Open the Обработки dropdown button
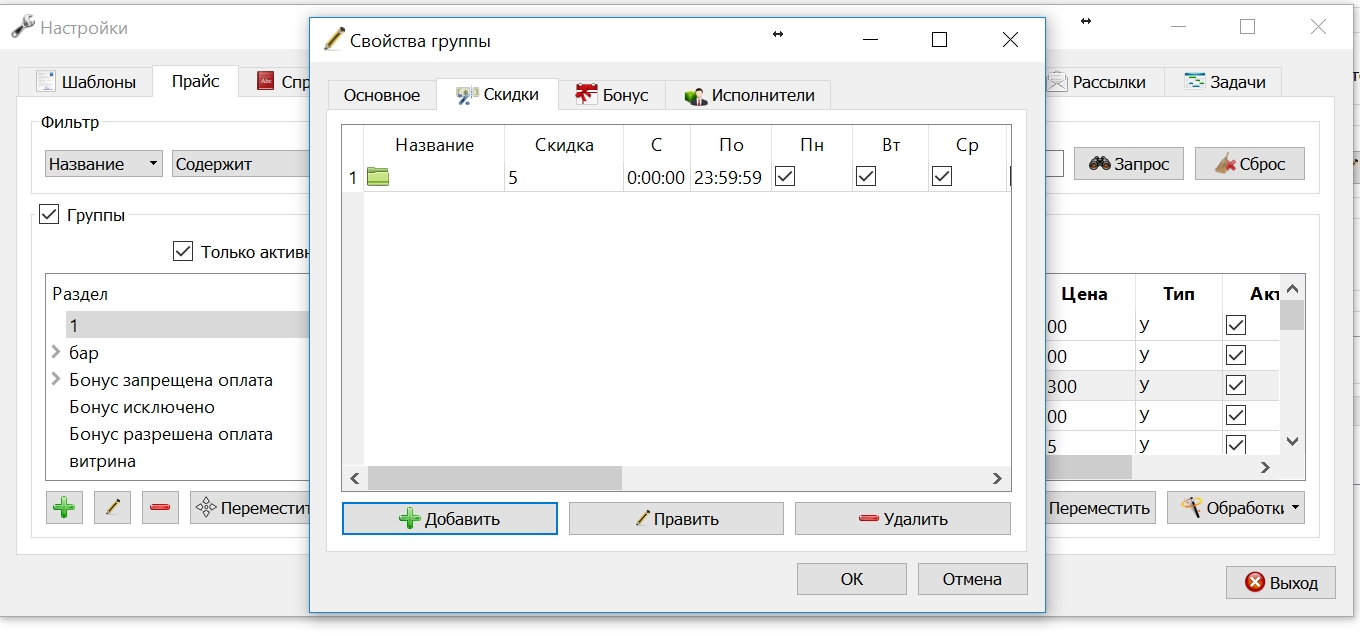 [x=1236, y=508]
